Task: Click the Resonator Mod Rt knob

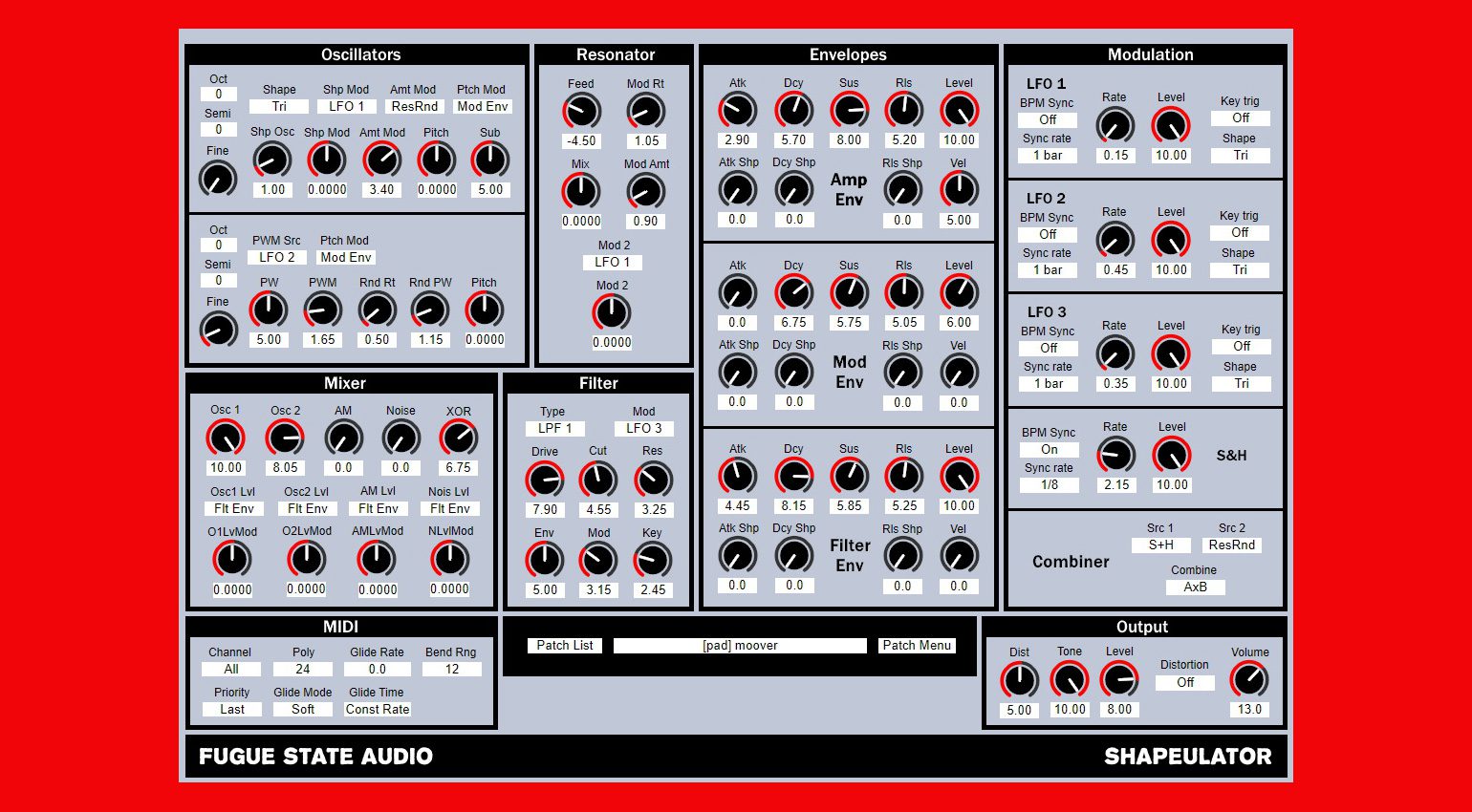Action: (x=645, y=111)
